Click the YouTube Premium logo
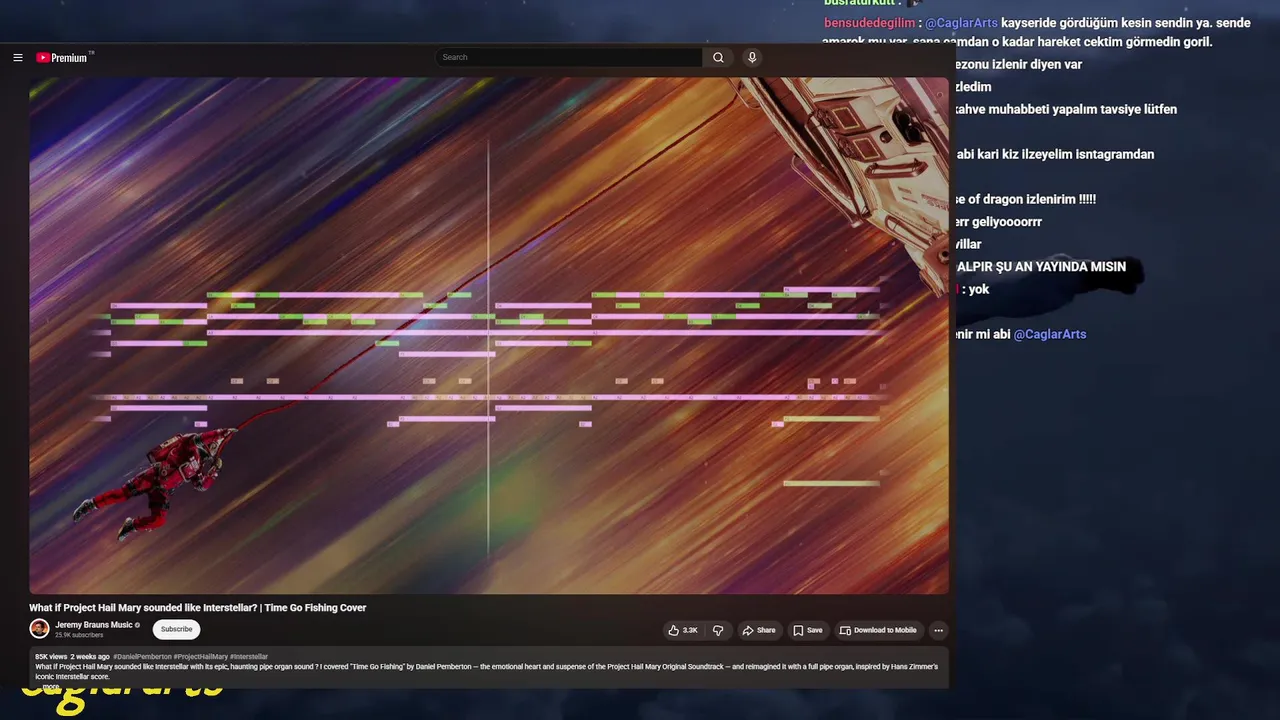The height and width of the screenshot is (720, 1280). click(x=64, y=57)
